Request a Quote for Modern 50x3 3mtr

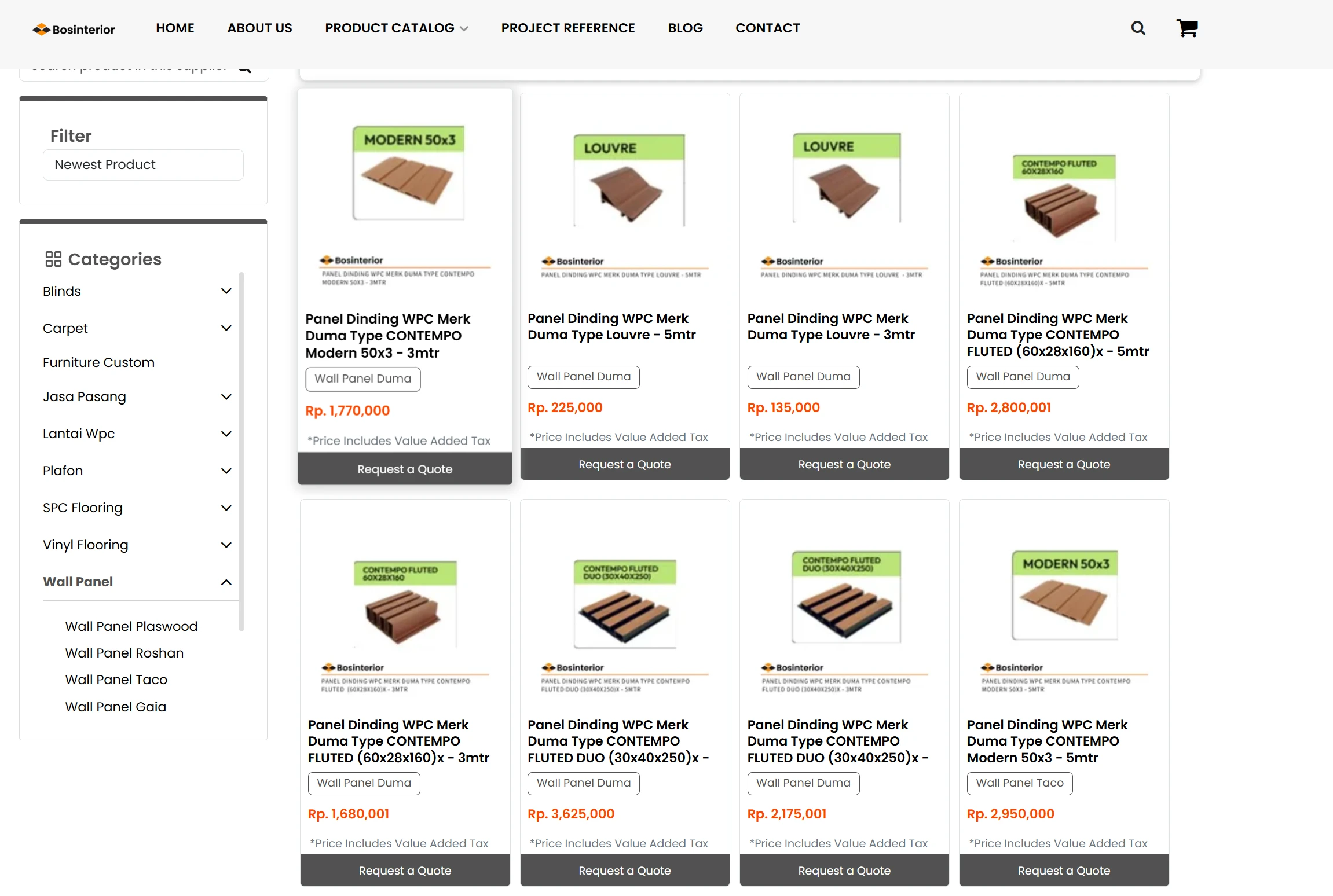click(405, 469)
